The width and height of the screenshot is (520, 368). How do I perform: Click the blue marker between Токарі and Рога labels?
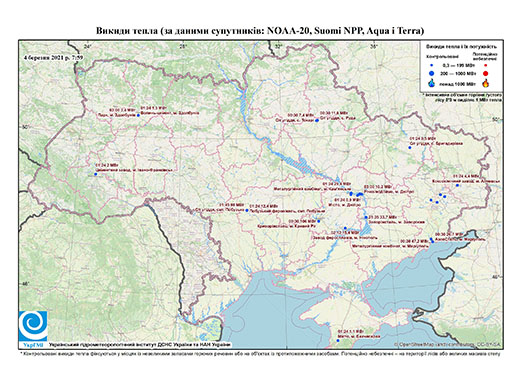317,120
